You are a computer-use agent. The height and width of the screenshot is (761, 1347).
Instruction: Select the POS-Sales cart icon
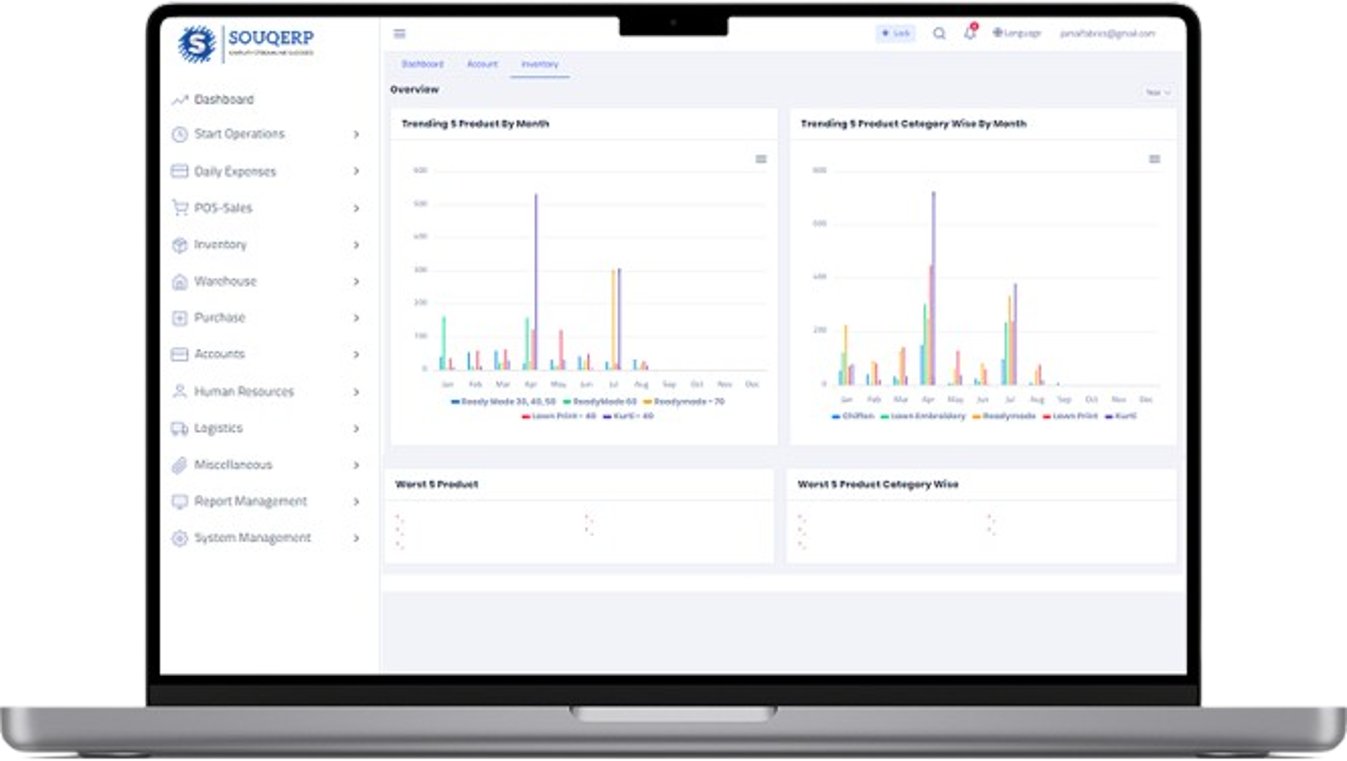click(178, 208)
